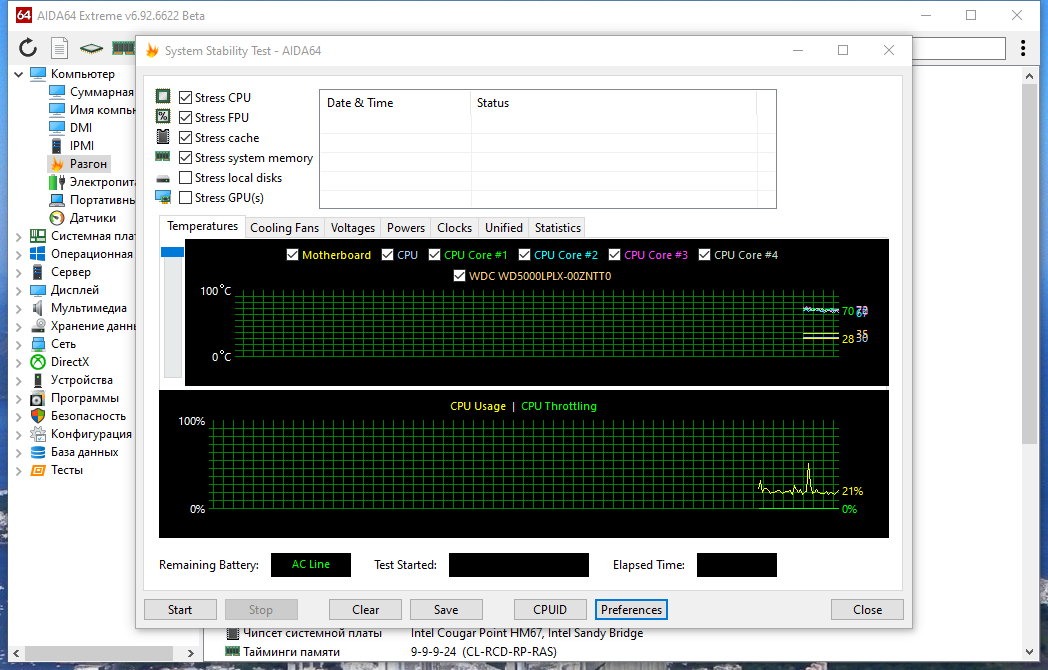The height and width of the screenshot is (670, 1048).
Task: Expand the Операционная система node
Action: [x=19, y=254]
